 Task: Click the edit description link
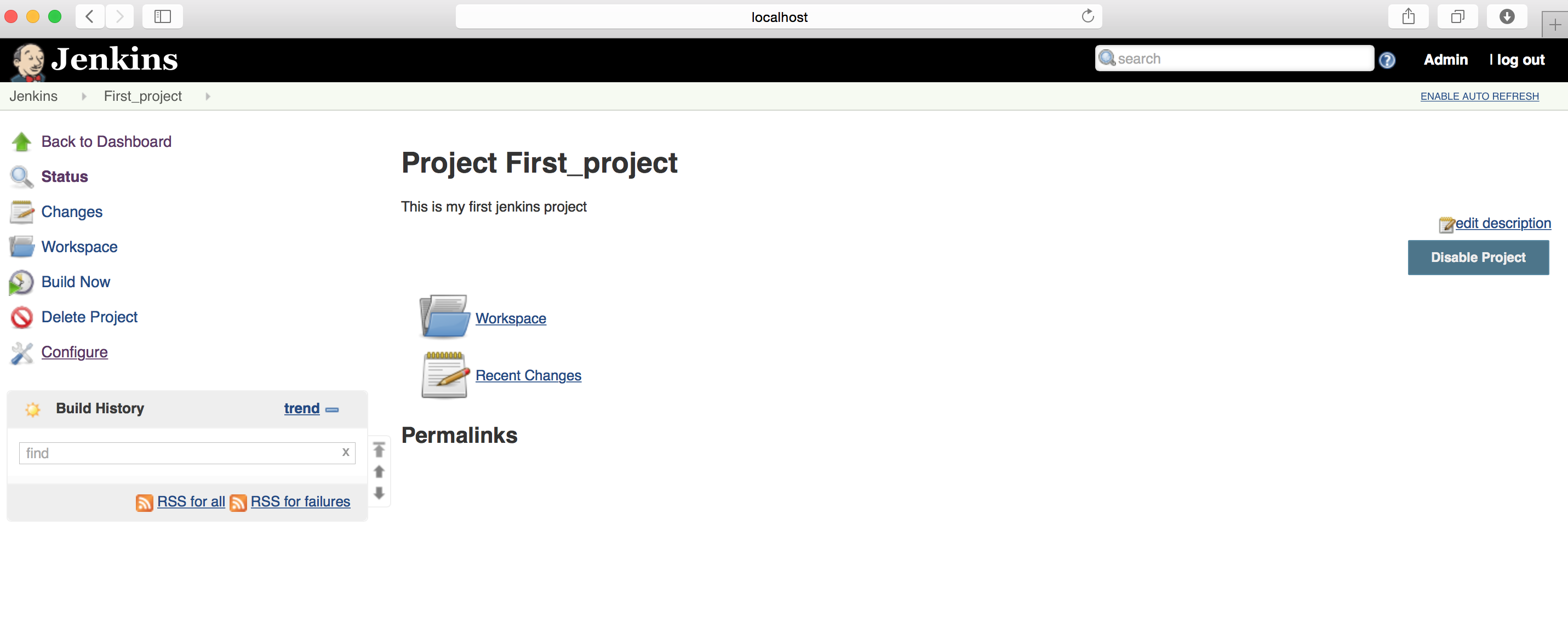coord(1503,224)
